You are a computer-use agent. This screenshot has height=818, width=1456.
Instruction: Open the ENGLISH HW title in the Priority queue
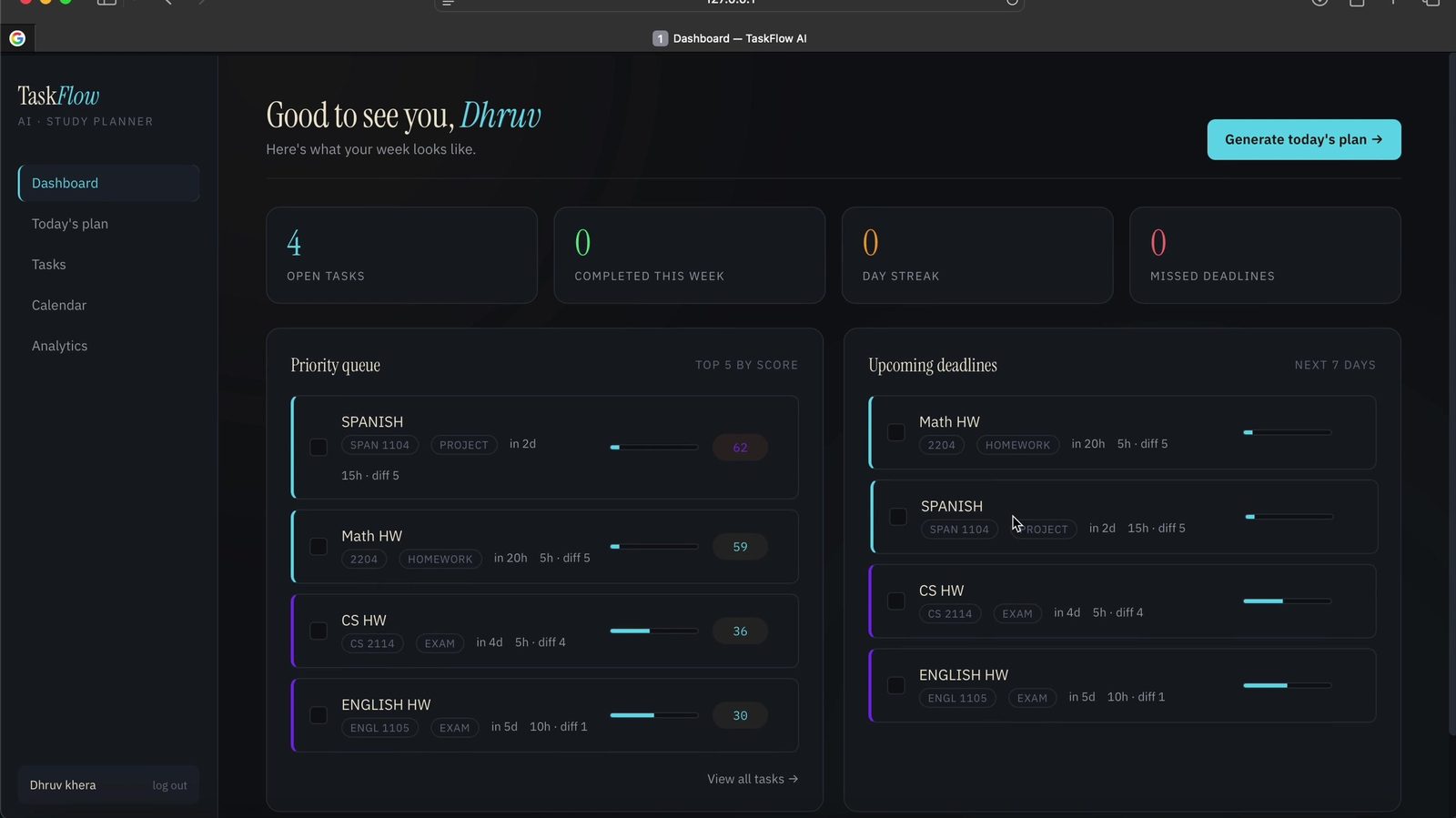point(386,705)
